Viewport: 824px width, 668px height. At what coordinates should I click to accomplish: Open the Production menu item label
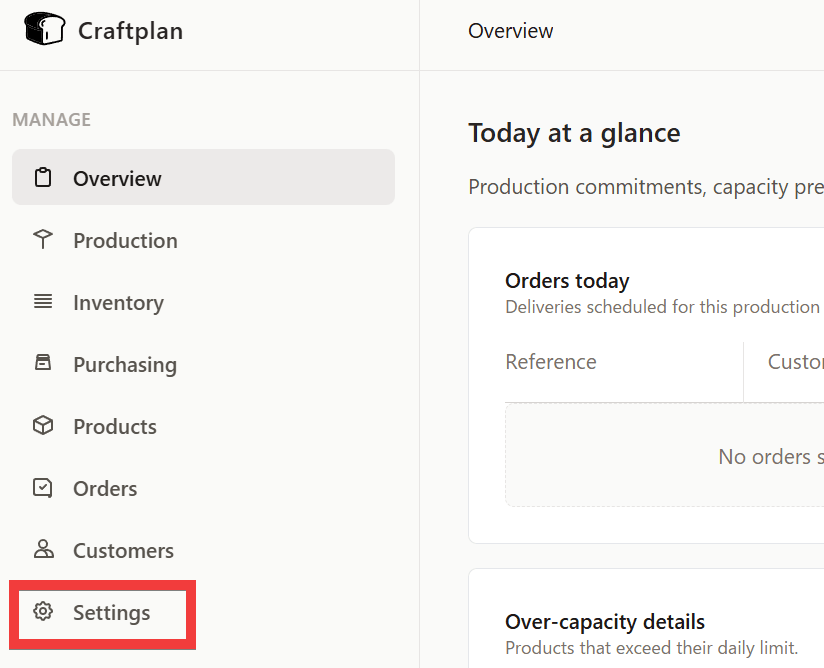click(125, 241)
